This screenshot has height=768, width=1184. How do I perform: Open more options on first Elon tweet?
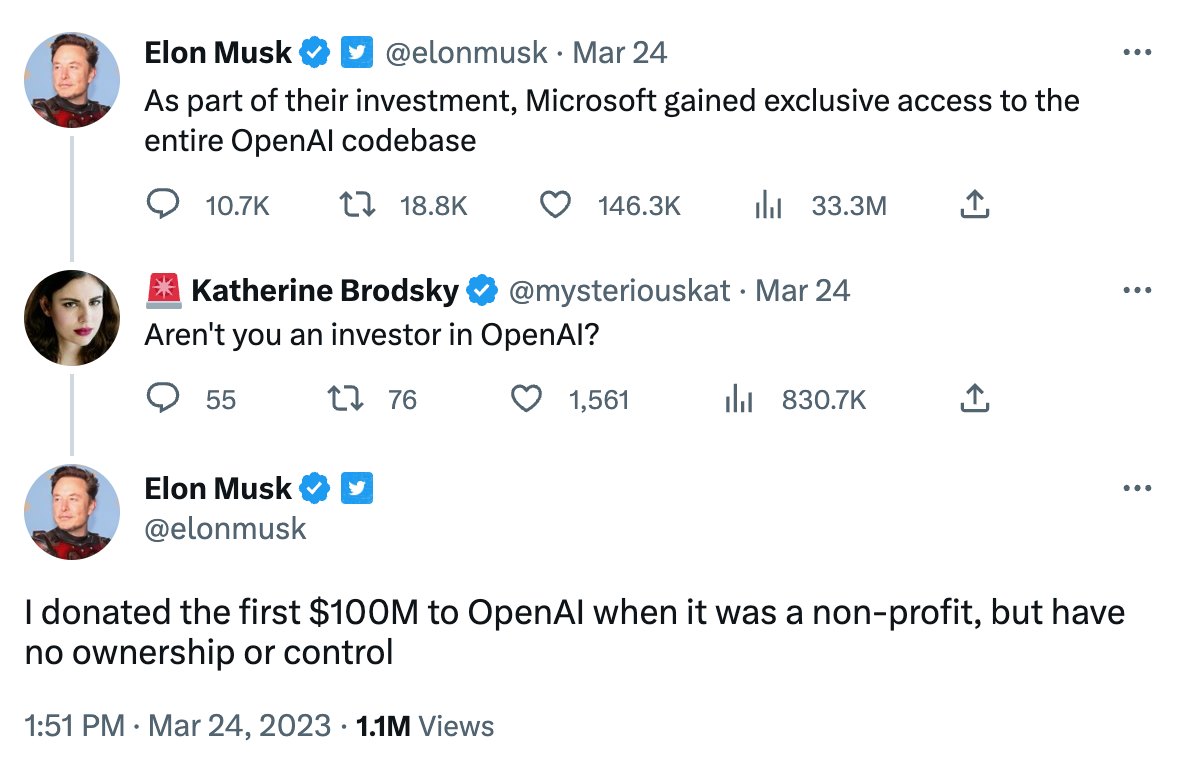click(1137, 52)
